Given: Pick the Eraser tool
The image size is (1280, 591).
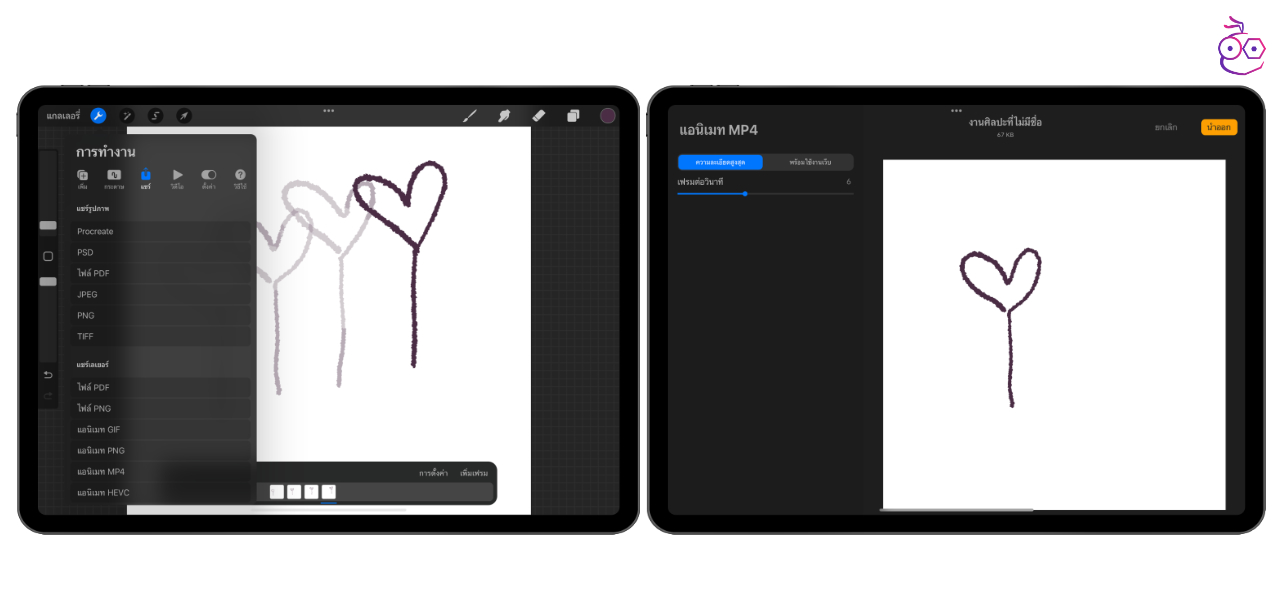Looking at the screenshot, I should [538, 116].
